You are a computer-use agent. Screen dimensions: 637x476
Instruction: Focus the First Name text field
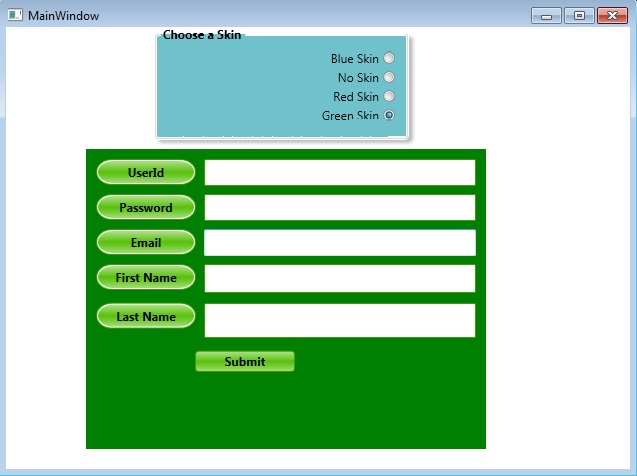click(340, 278)
